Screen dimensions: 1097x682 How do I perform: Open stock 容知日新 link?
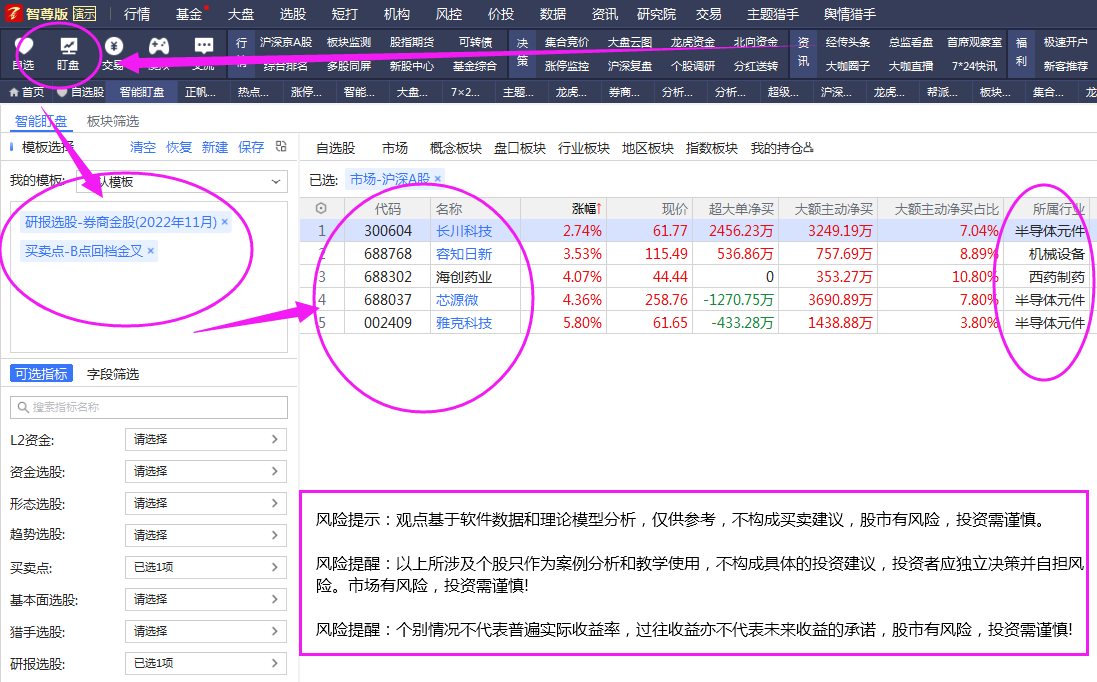click(464, 254)
